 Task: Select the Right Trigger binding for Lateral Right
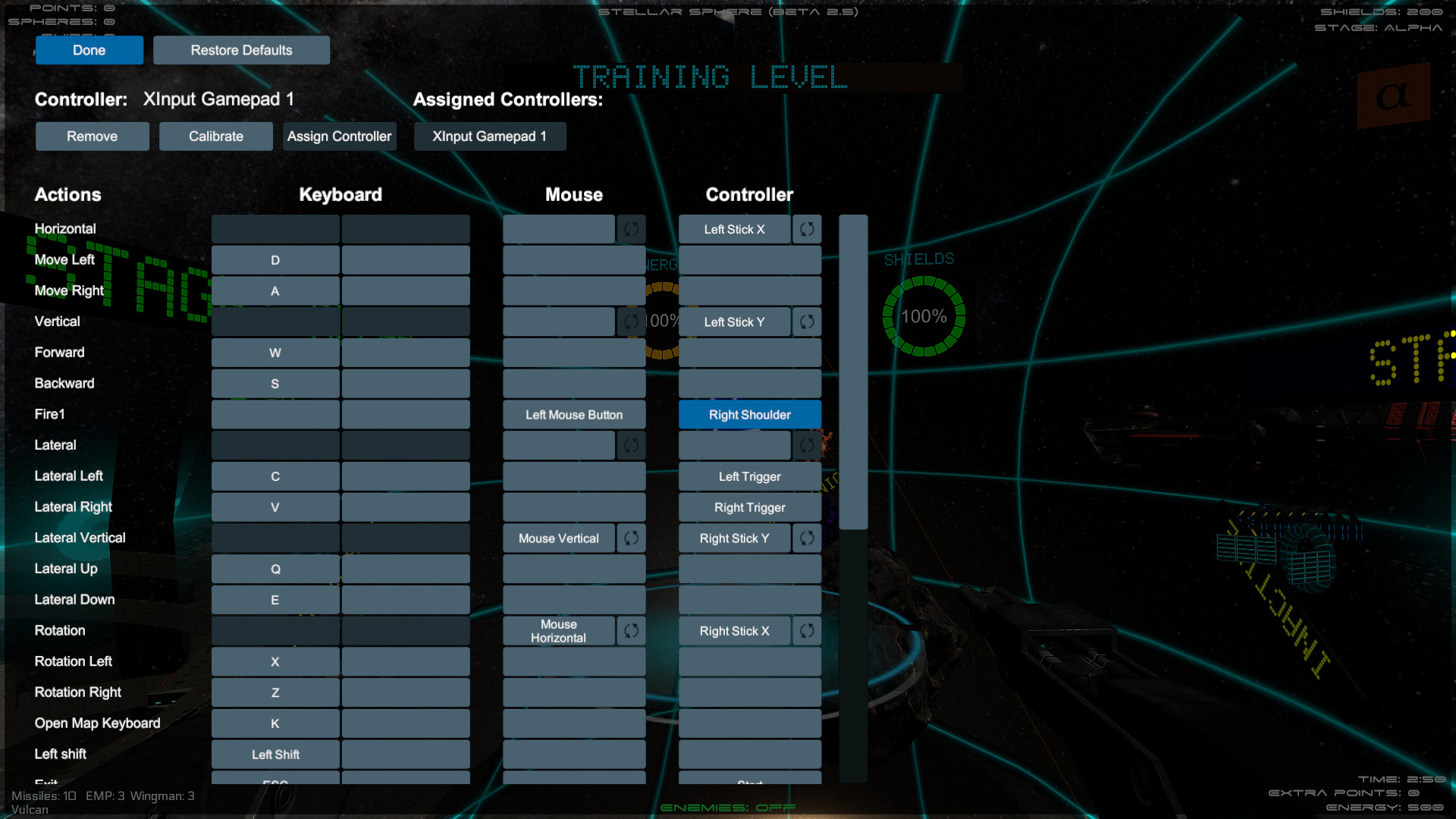click(x=749, y=507)
